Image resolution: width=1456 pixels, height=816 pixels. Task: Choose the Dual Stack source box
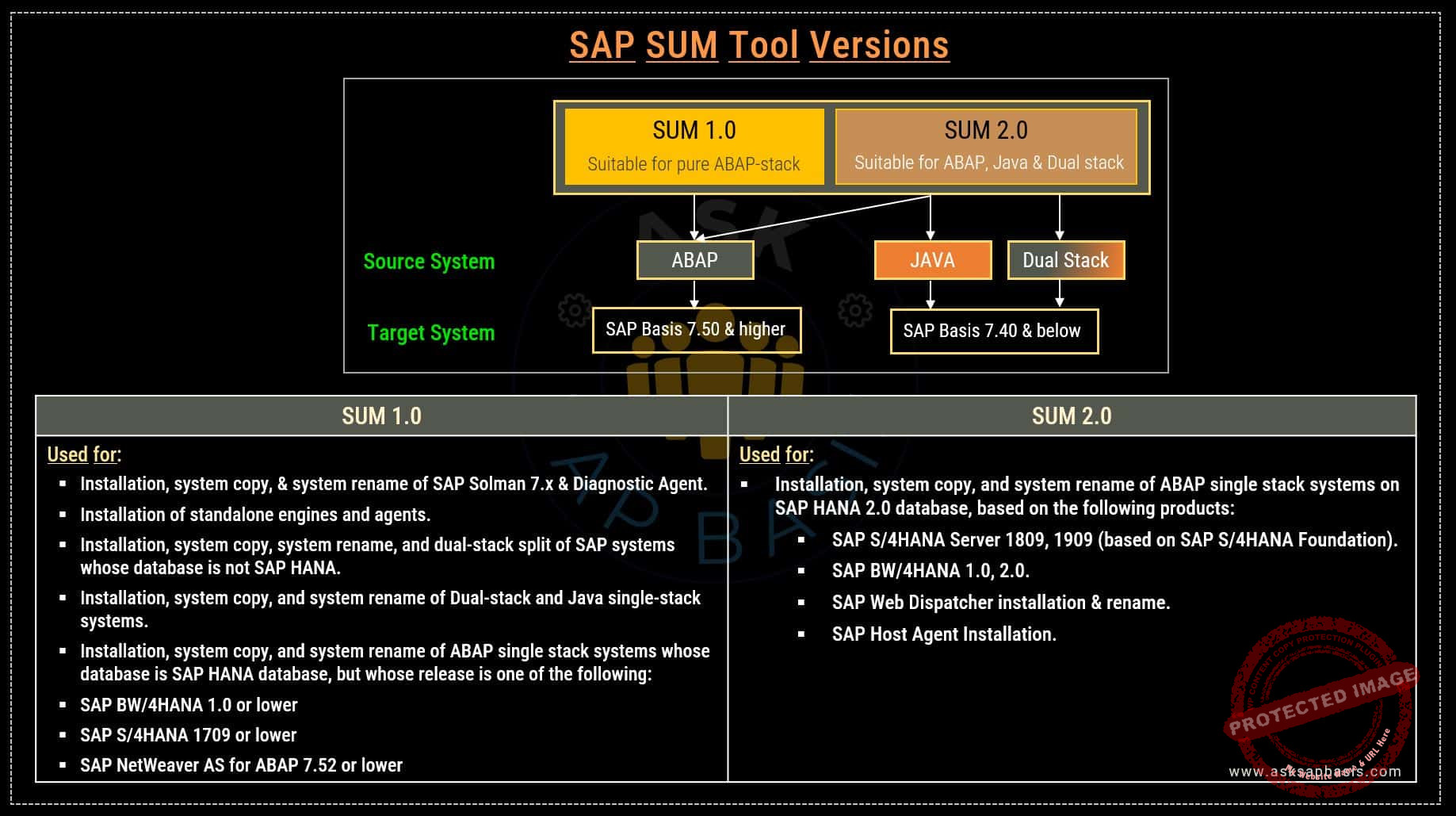(x=1065, y=260)
